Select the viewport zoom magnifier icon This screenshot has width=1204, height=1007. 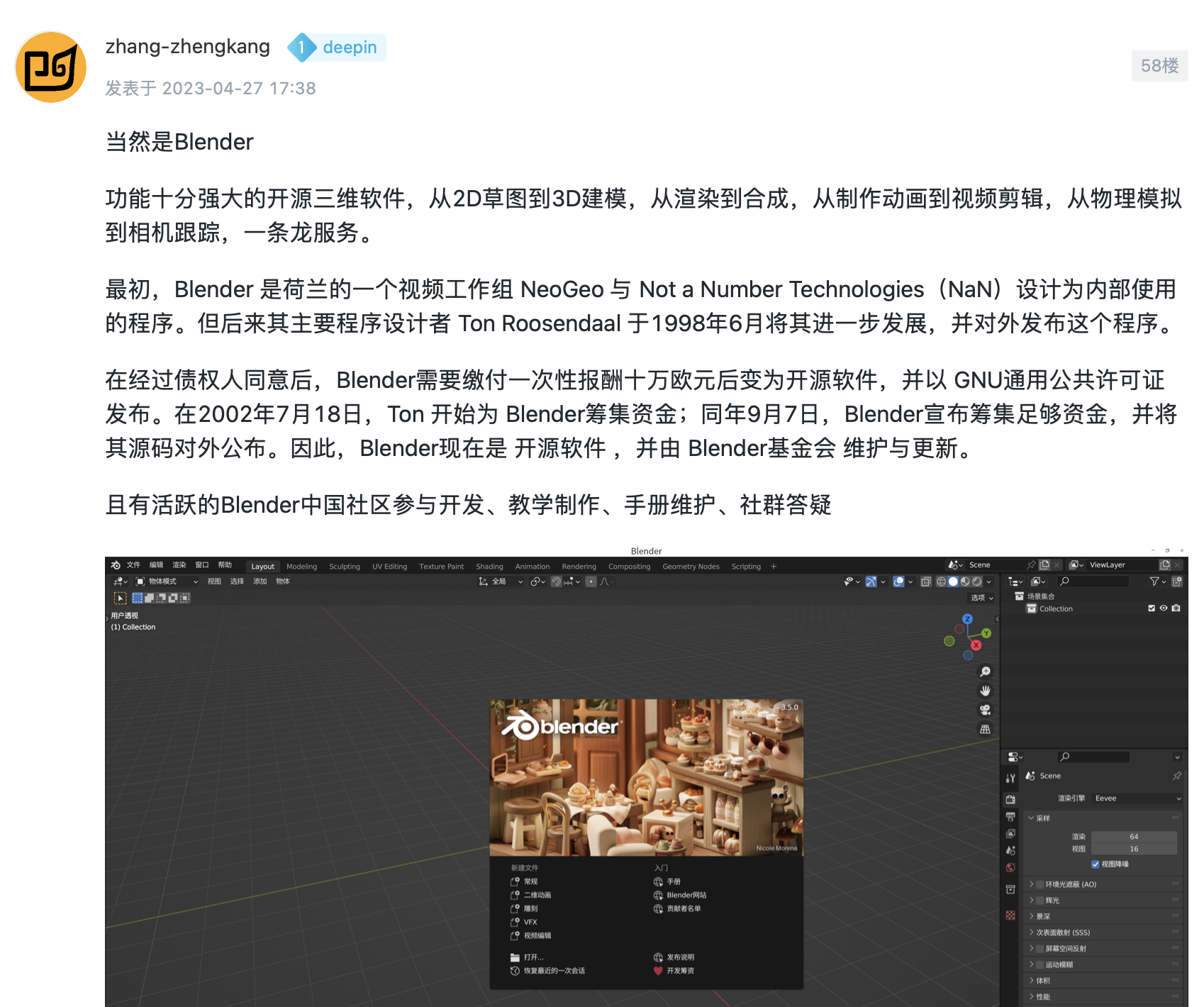click(x=985, y=670)
